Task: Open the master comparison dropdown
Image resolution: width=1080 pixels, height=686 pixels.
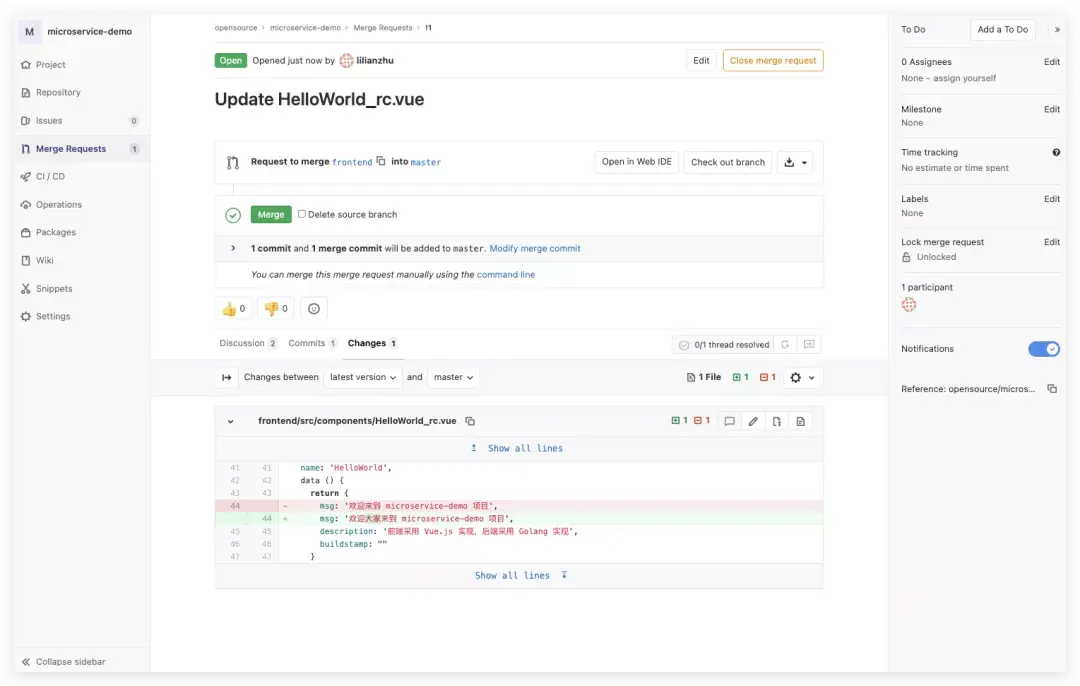Action: (452, 377)
